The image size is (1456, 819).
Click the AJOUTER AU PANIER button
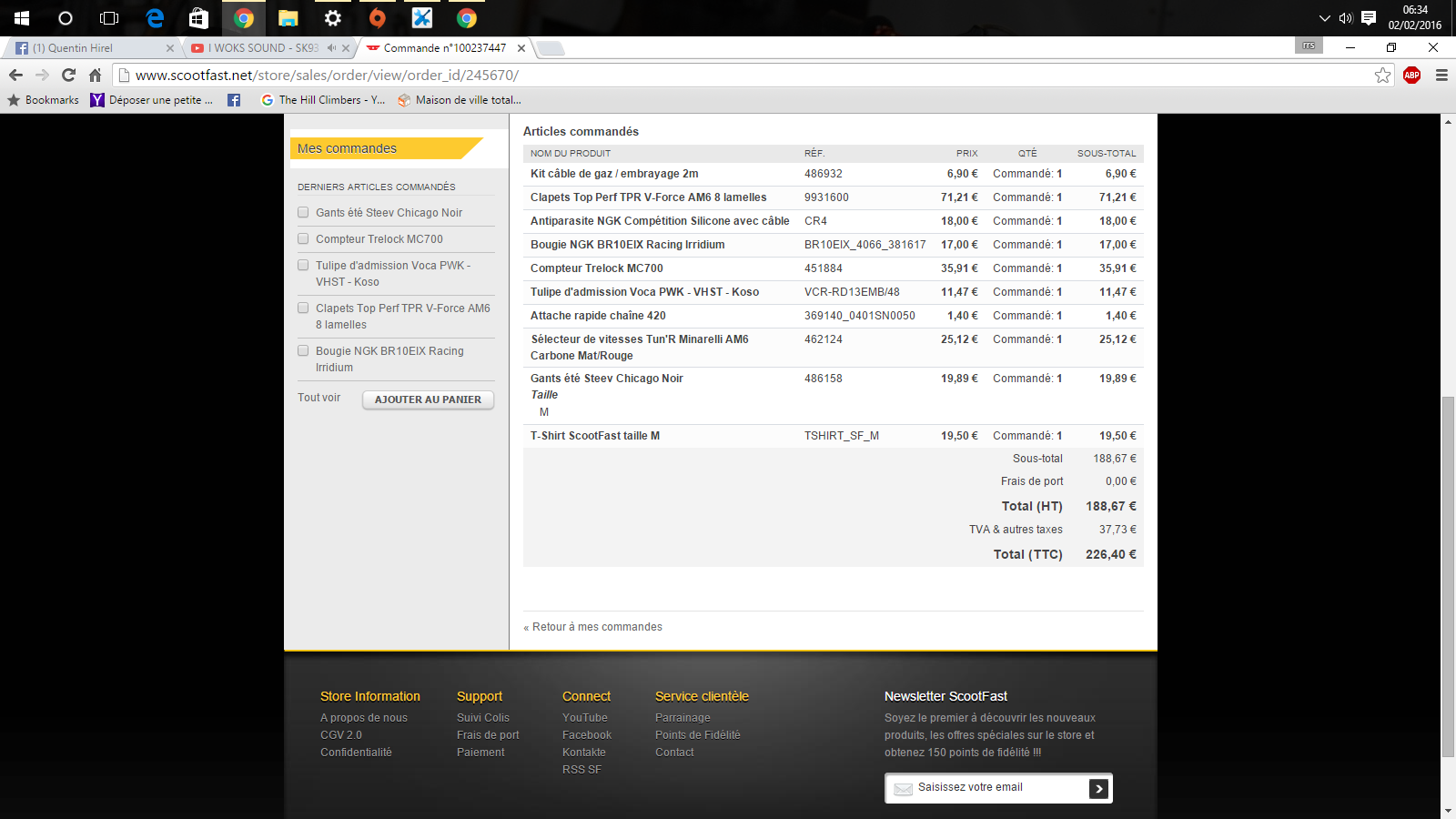[x=428, y=399]
